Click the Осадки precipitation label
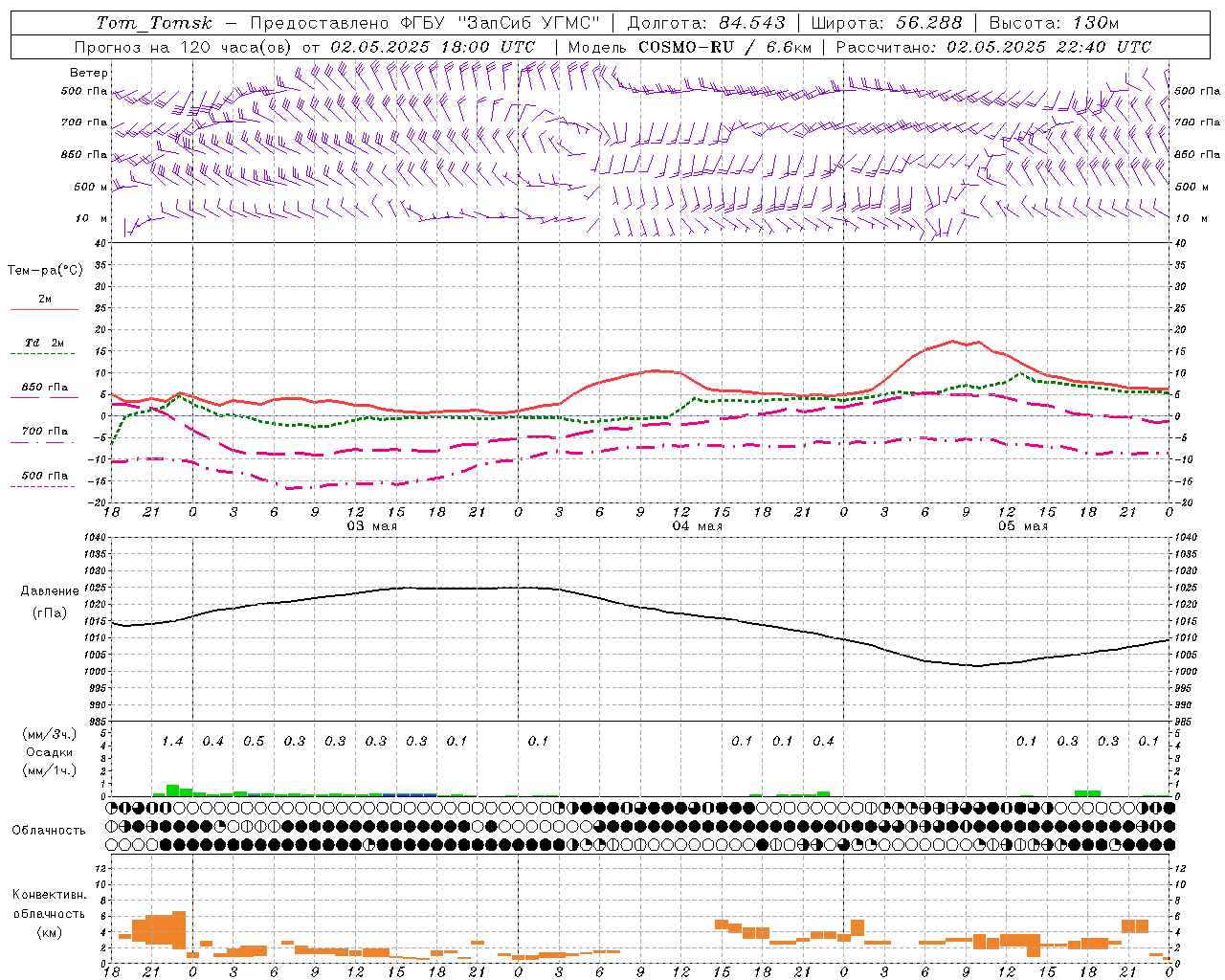The height and width of the screenshot is (980, 1225). point(49,752)
